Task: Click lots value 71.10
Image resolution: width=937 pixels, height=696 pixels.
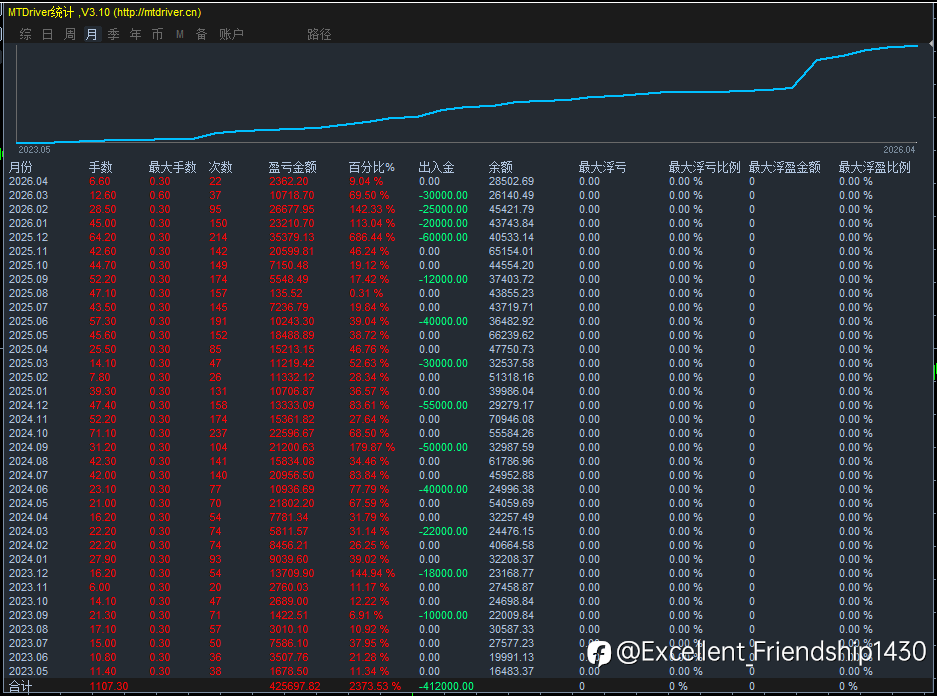Action: pos(103,433)
